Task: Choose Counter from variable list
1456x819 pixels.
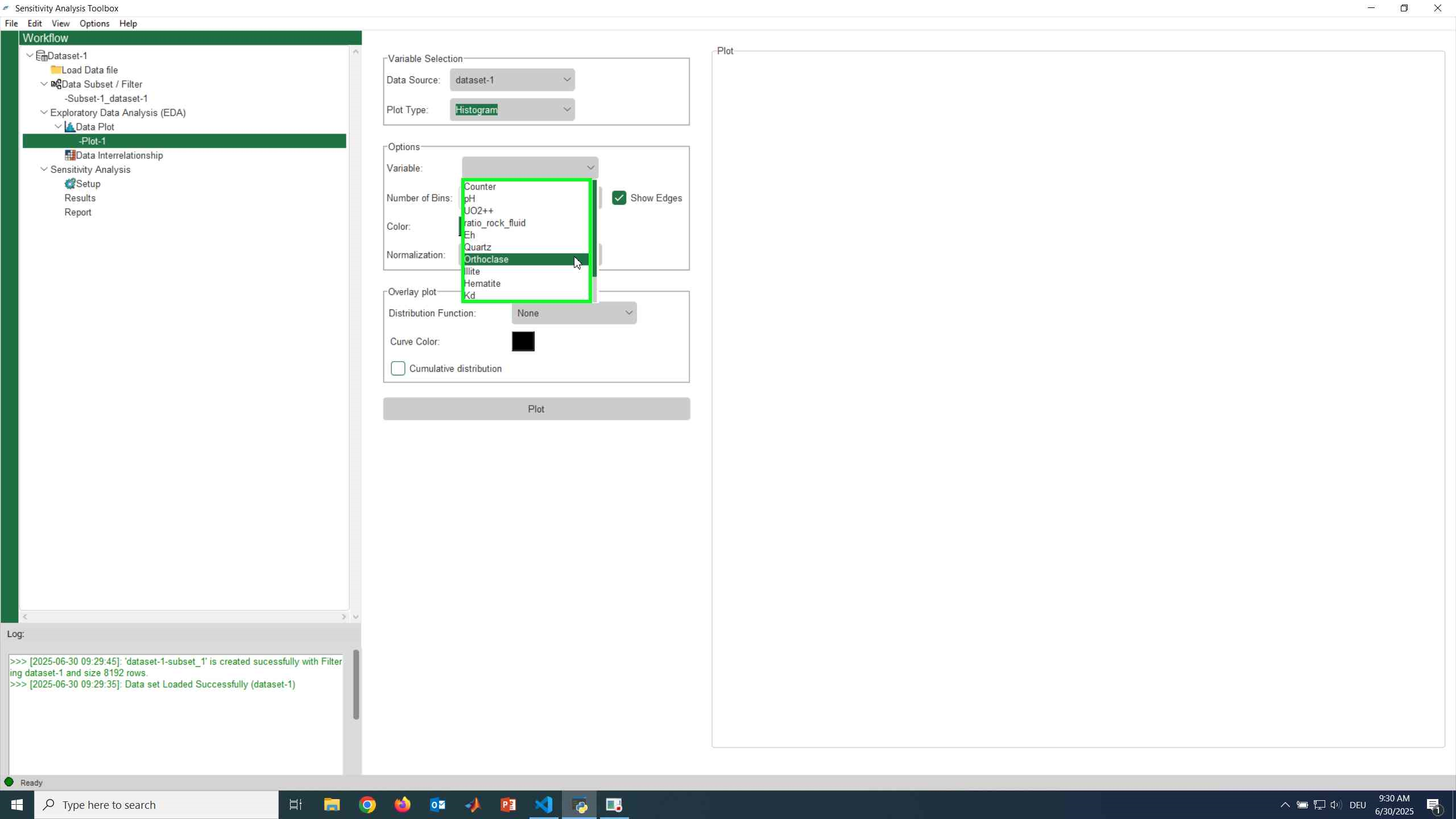Action: [x=526, y=187]
